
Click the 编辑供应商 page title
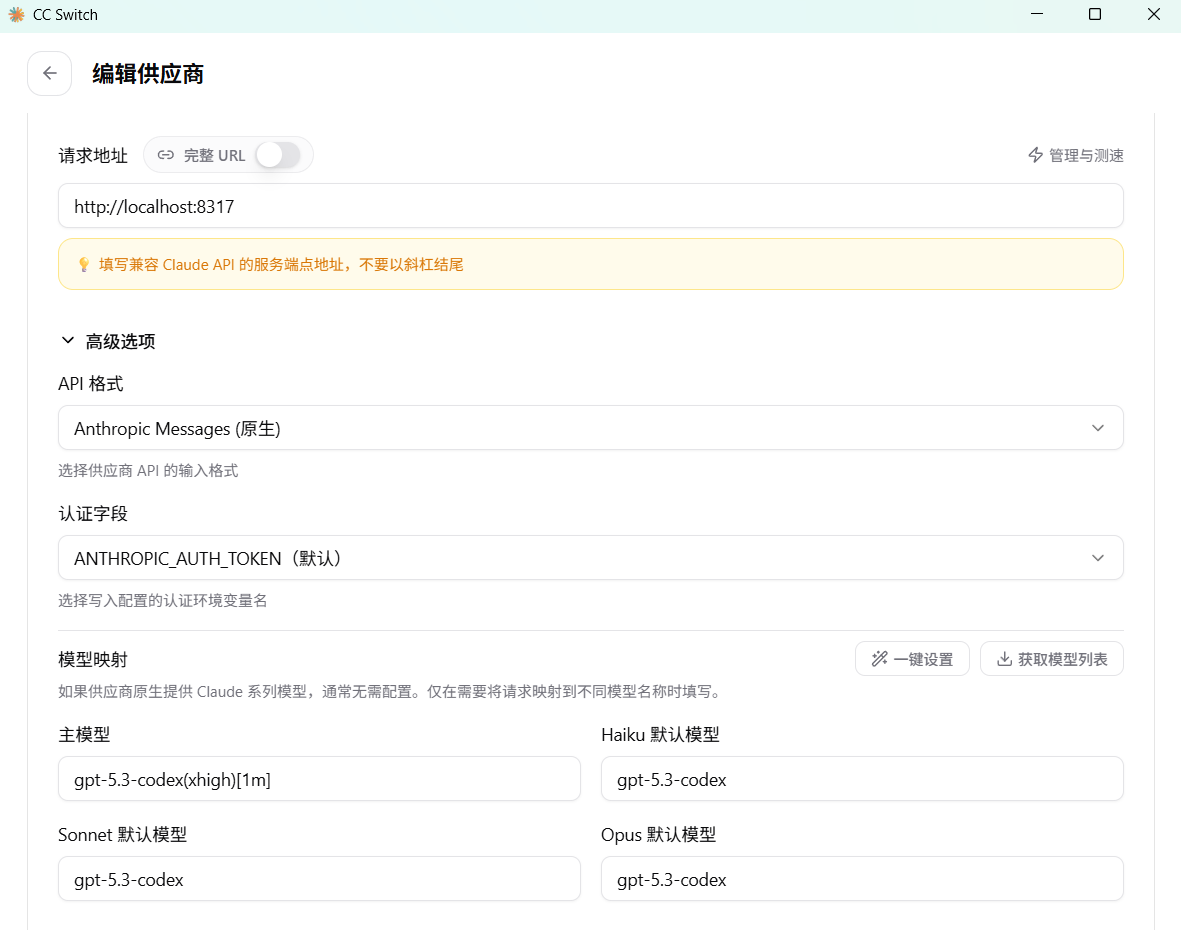point(148,74)
